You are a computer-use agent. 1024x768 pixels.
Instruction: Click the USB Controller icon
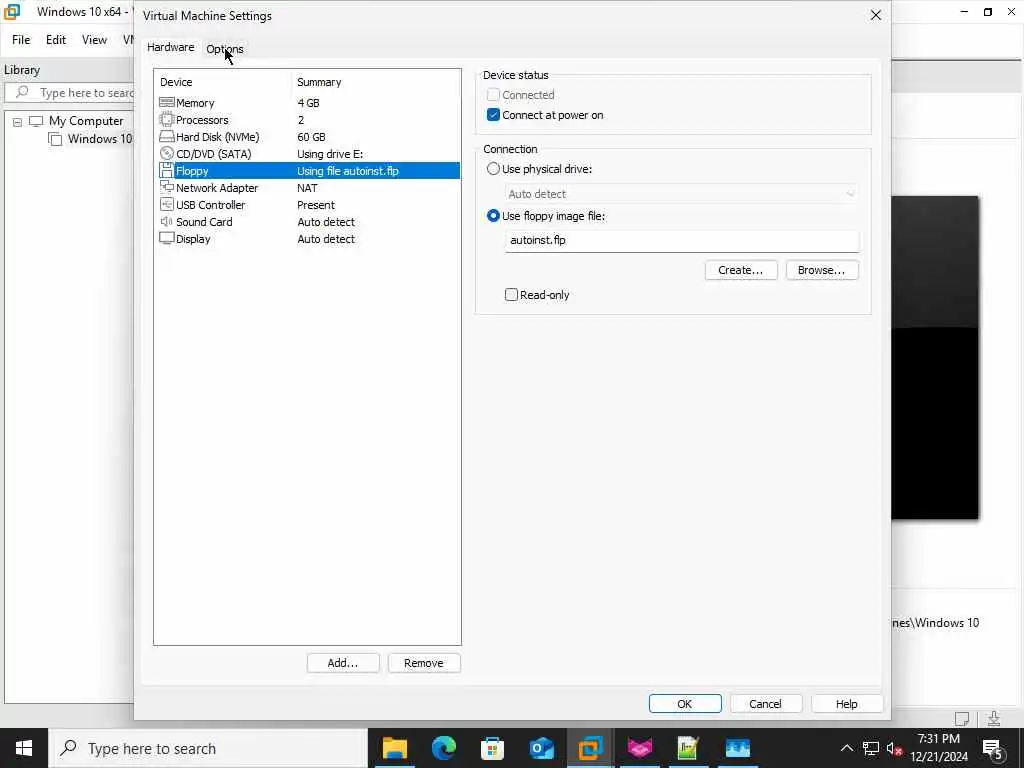167,204
